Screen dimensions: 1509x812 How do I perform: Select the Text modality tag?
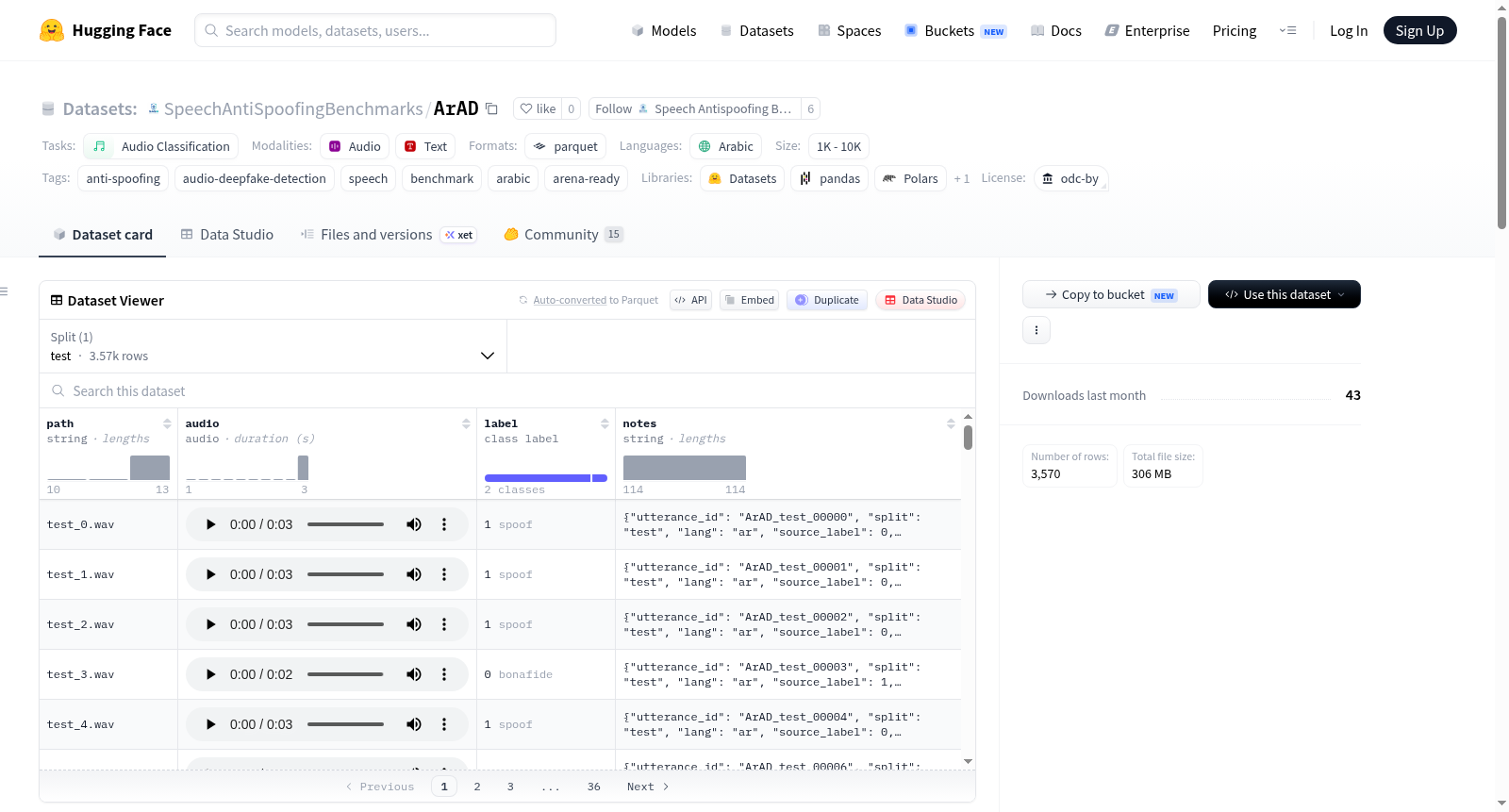click(x=425, y=146)
